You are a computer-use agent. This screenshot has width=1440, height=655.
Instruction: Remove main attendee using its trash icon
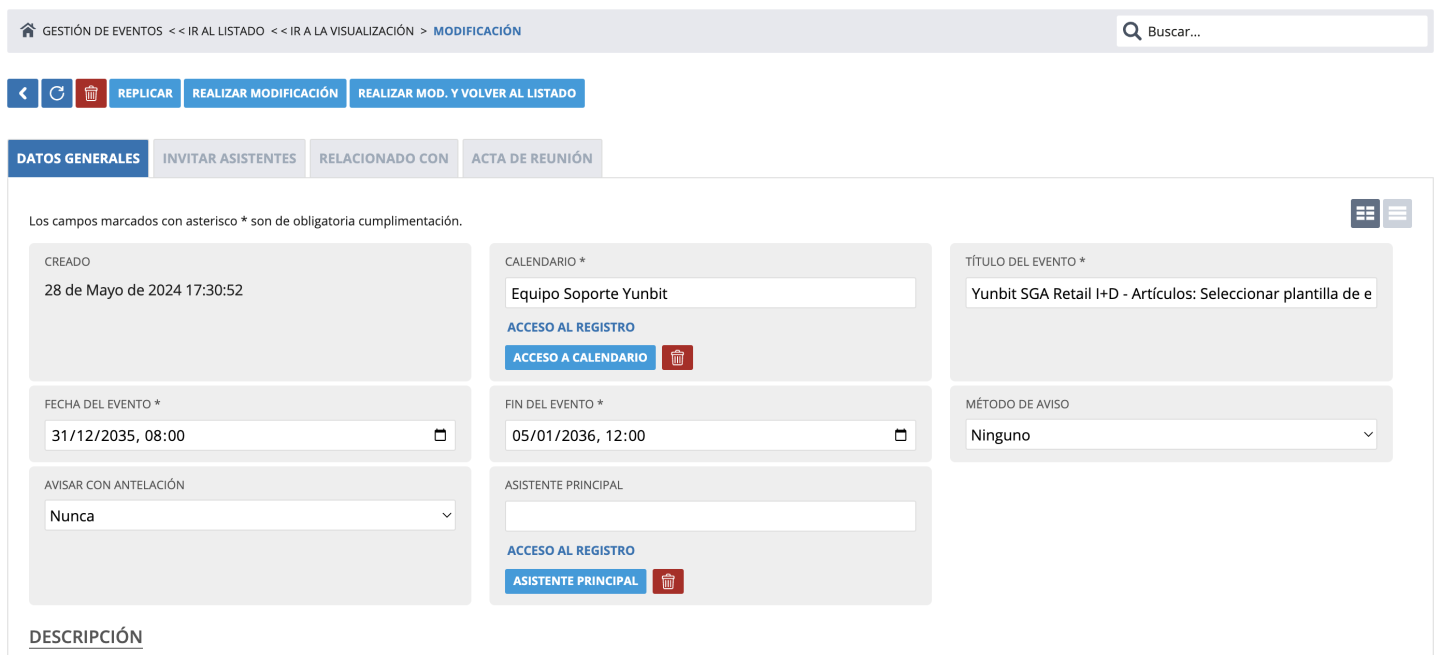point(668,581)
